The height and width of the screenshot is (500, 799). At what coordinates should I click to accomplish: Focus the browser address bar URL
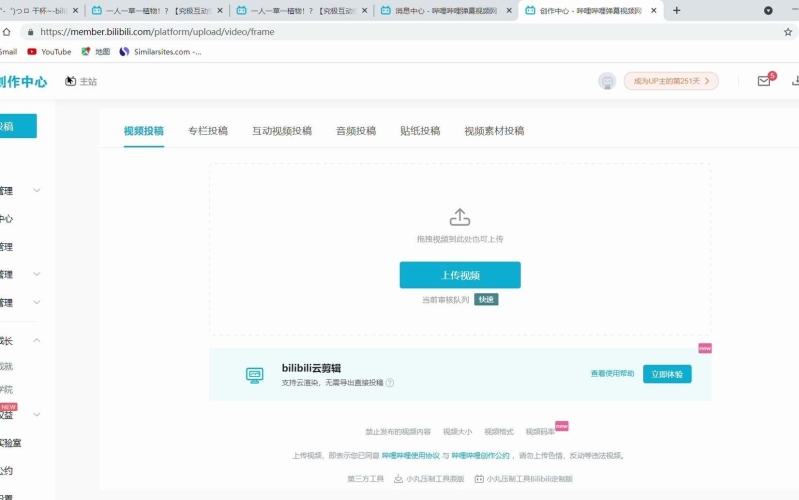(x=157, y=32)
